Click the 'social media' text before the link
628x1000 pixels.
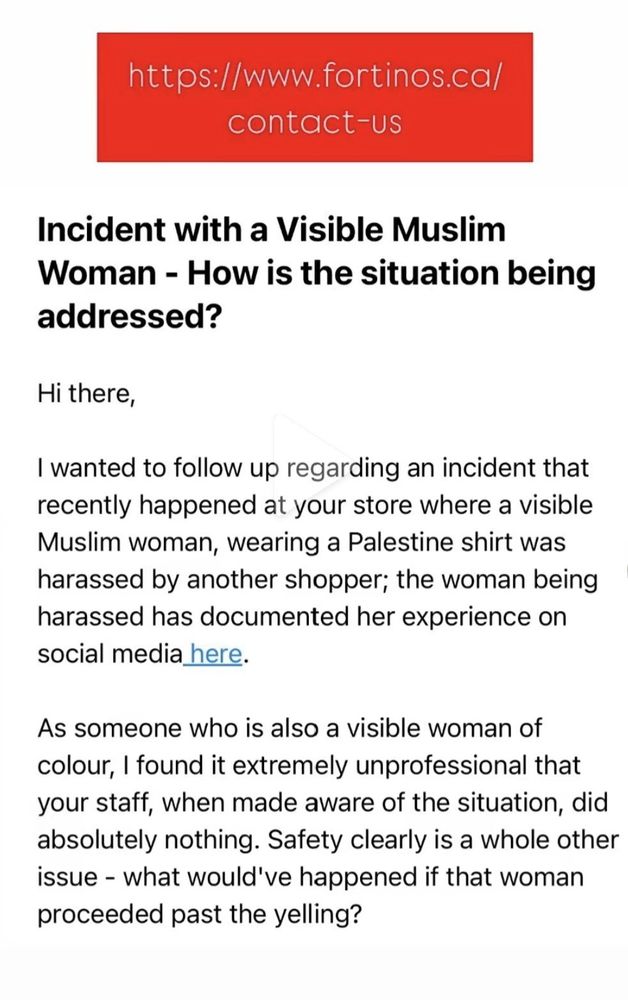tap(110, 654)
